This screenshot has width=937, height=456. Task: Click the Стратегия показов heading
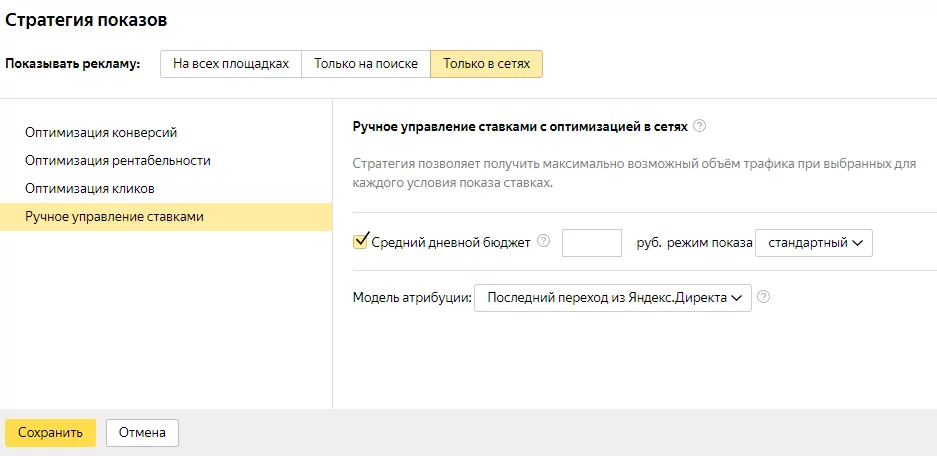pos(86,20)
